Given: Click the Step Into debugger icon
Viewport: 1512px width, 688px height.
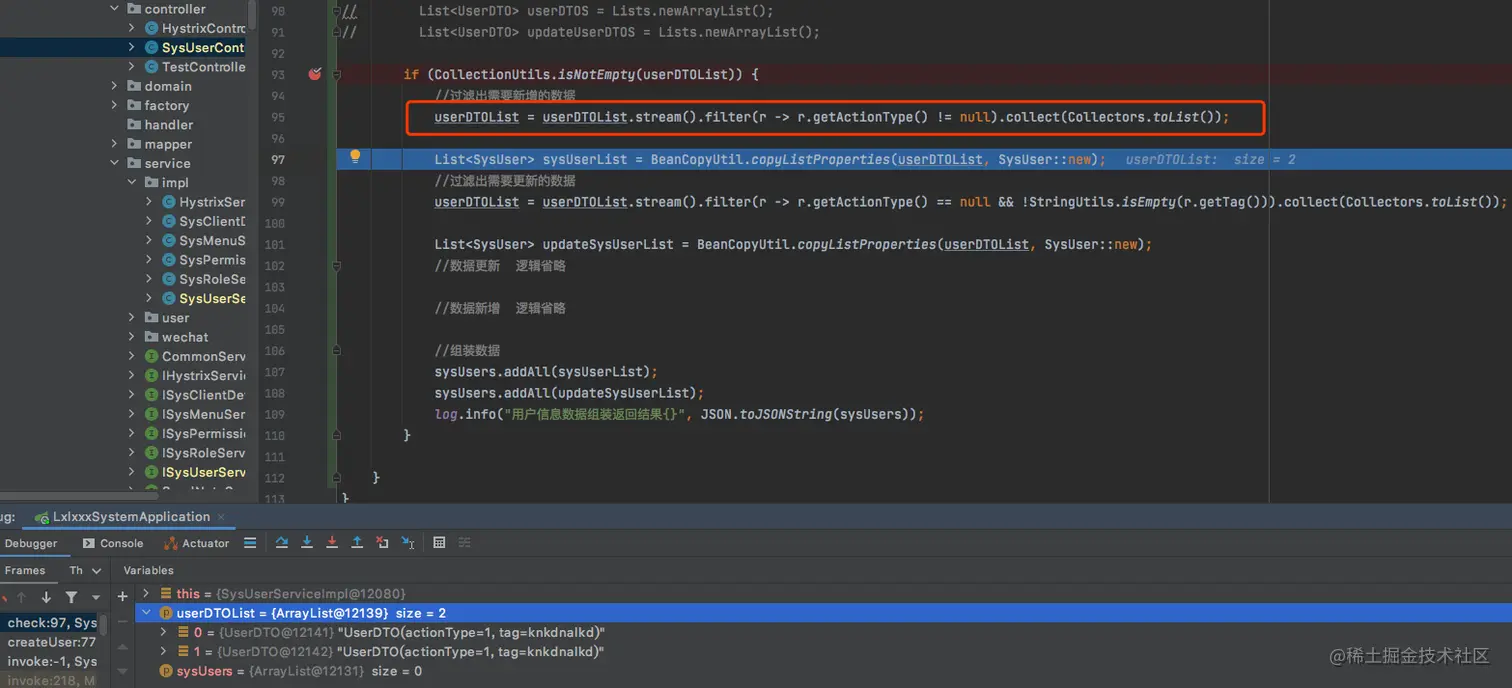Looking at the screenshot, I should [307, 542].
